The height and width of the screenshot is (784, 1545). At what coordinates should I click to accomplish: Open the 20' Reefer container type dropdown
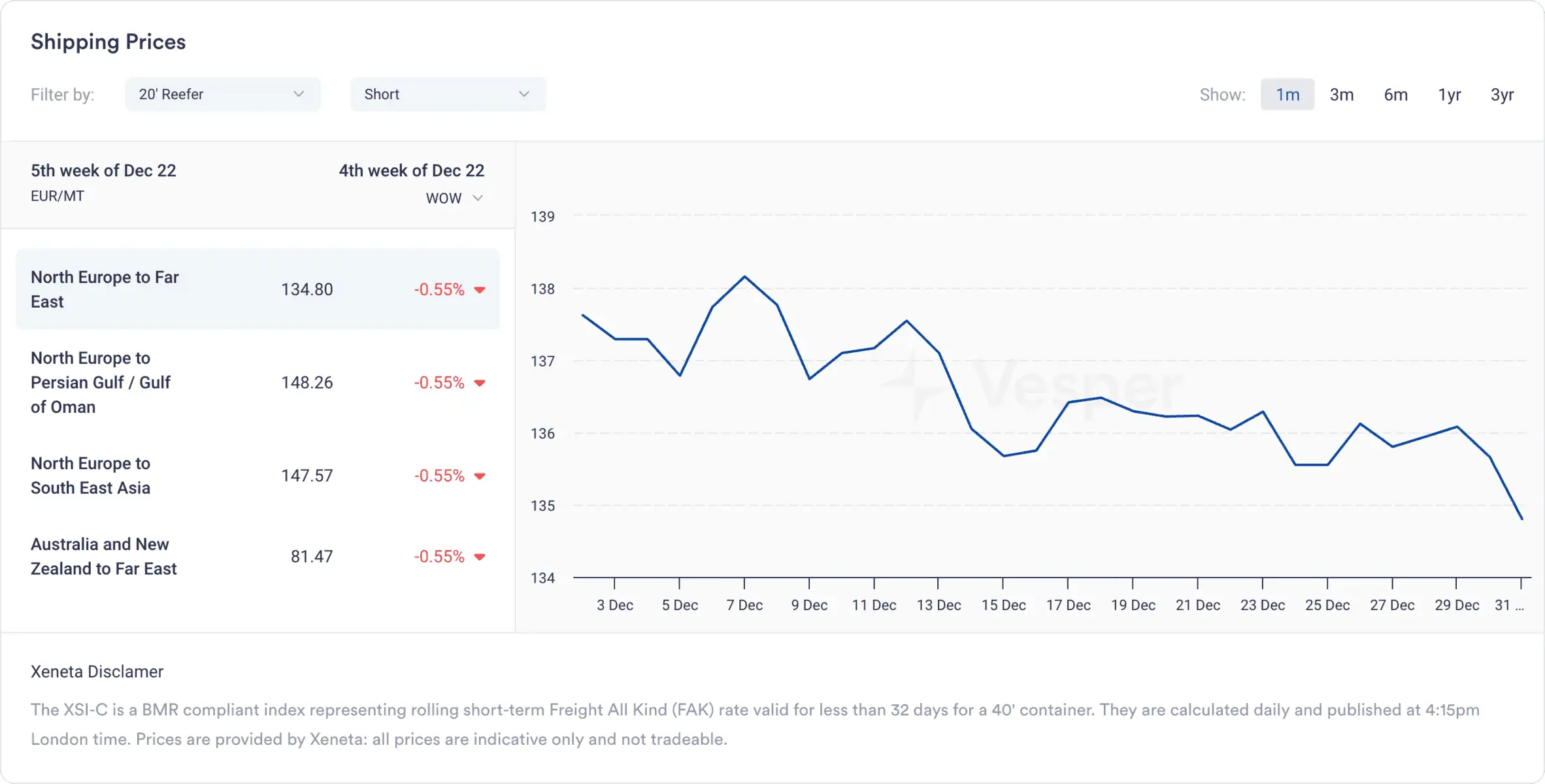220,94
